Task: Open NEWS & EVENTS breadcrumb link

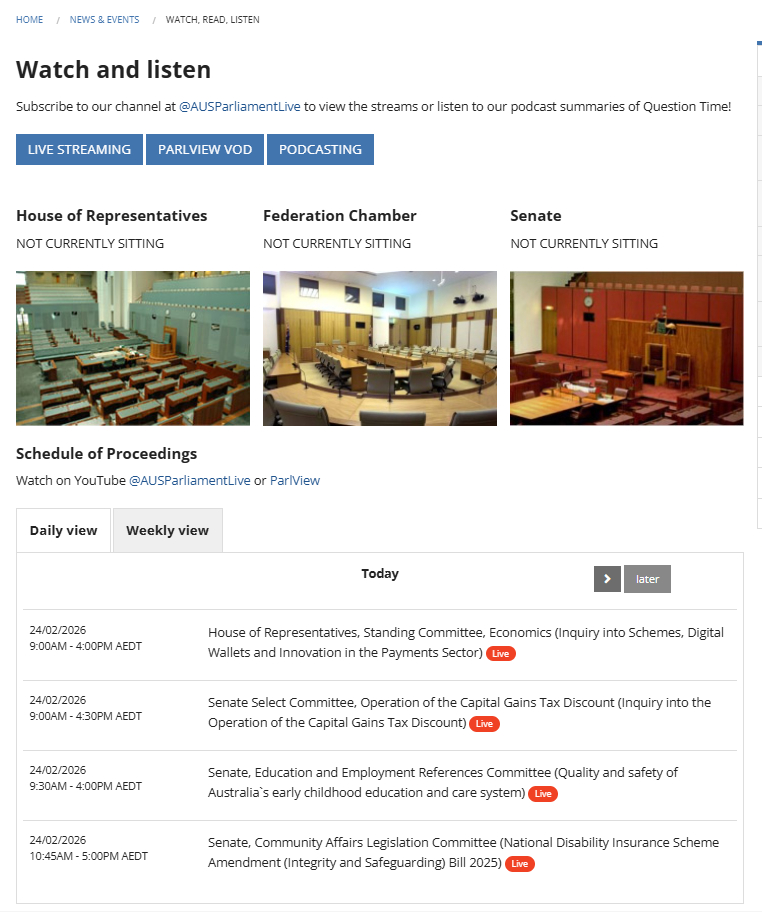Action: point(104,20)
